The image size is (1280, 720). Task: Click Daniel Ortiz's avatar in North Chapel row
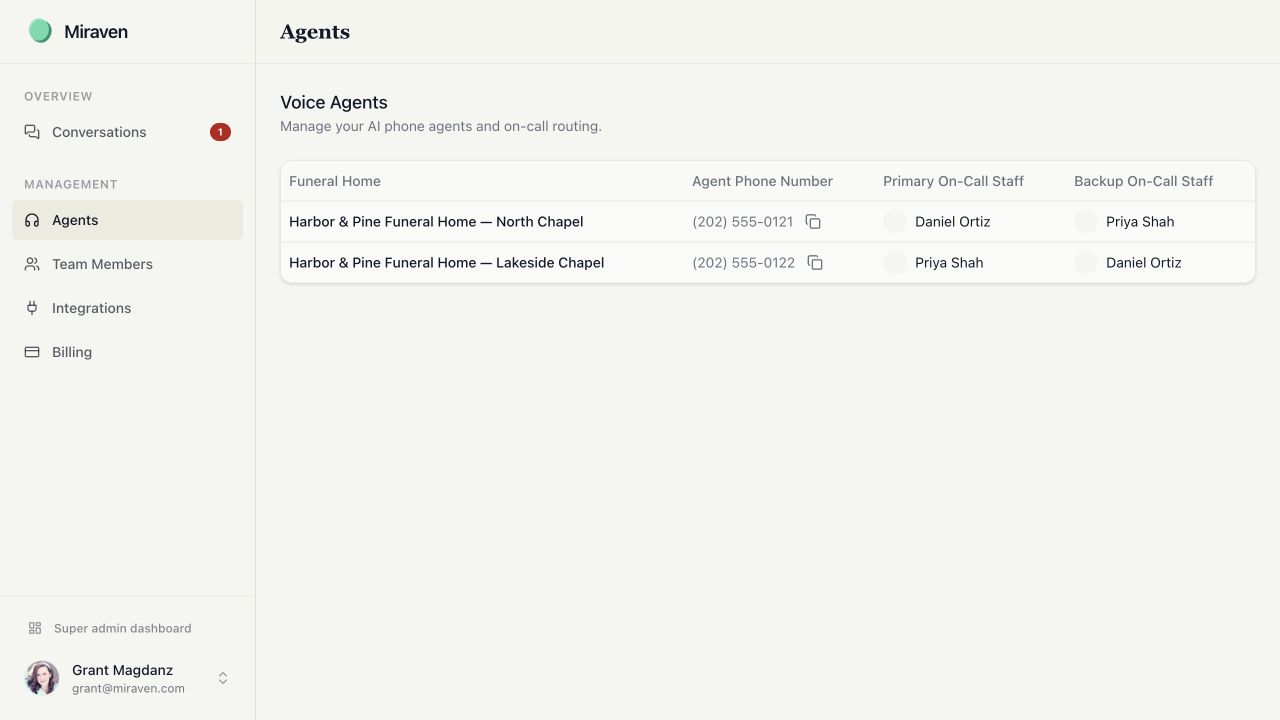[x=895, y=222]
